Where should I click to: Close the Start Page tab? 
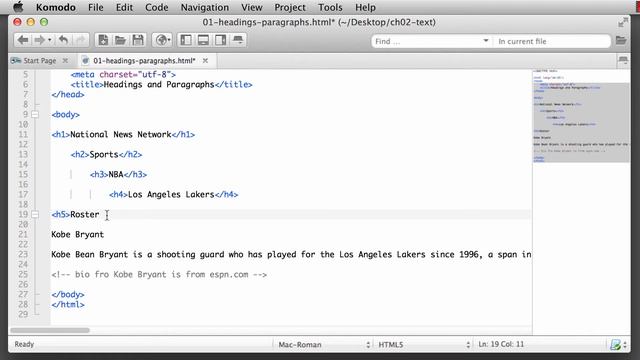pyautogui.click(x=65, y=60)
